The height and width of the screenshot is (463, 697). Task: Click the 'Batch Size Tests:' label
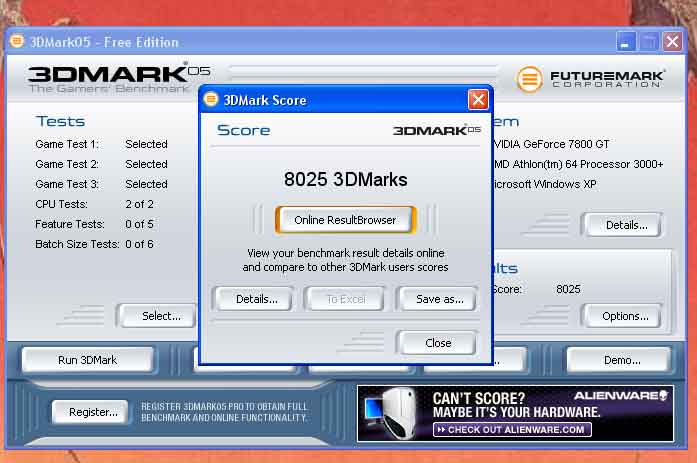click(77, 244)
